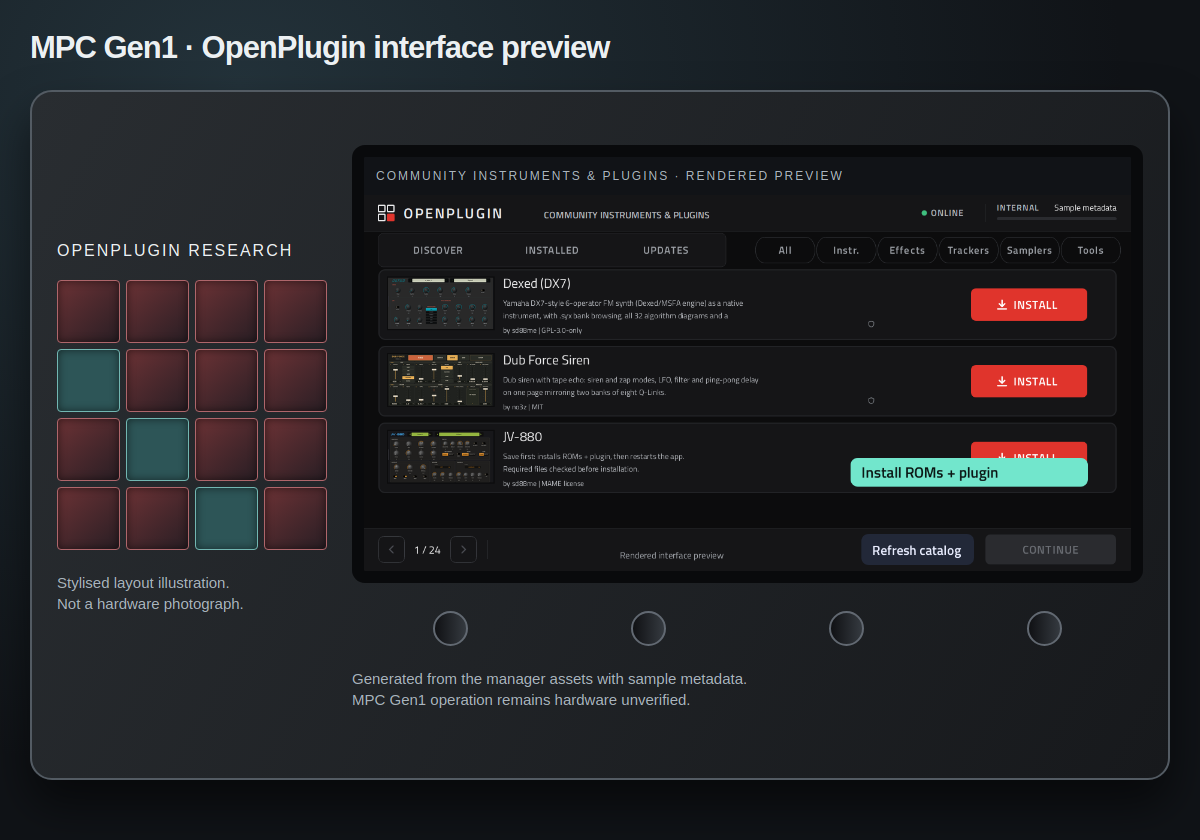Select the All category filter
This screenshot has height=840, width=1200.
(x=785, y=250)
